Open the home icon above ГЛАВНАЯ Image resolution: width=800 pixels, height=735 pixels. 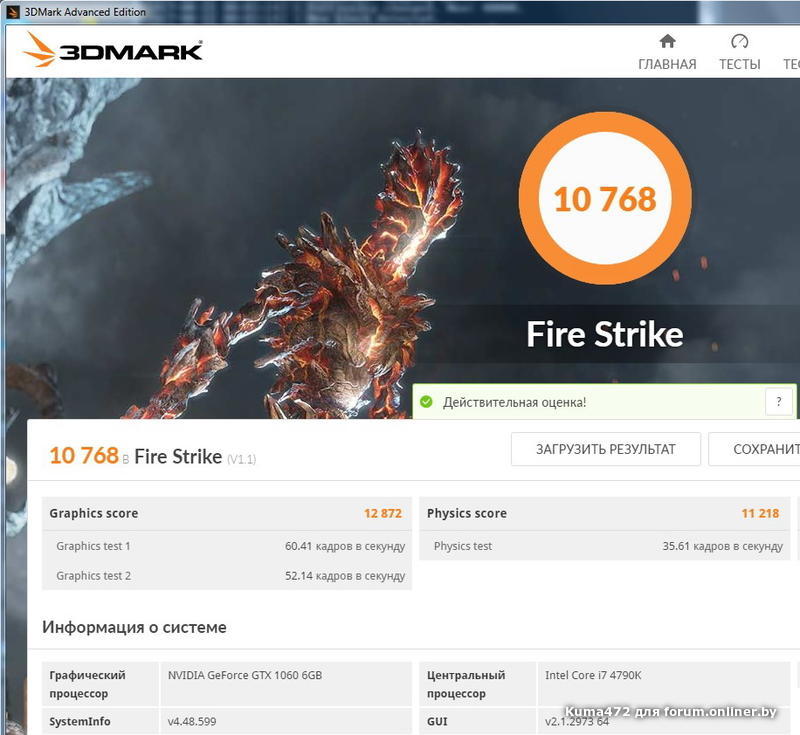tap(667, 41)
